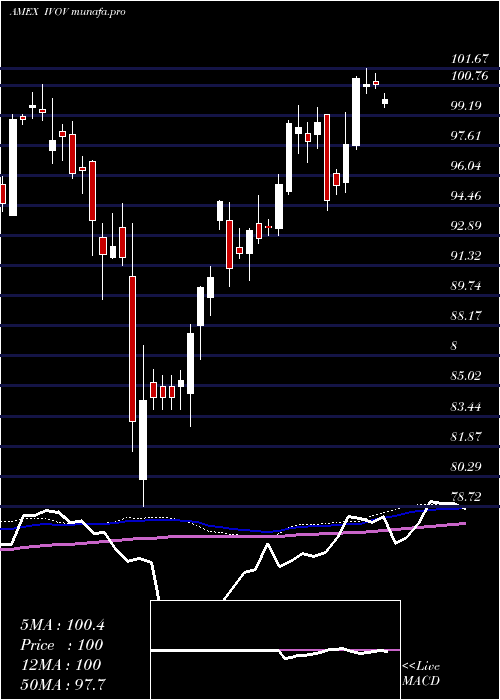This screenshot has width=500, height=700.
Task: Click the 91.32 price axis label
Action: click(x=466, y=256)
